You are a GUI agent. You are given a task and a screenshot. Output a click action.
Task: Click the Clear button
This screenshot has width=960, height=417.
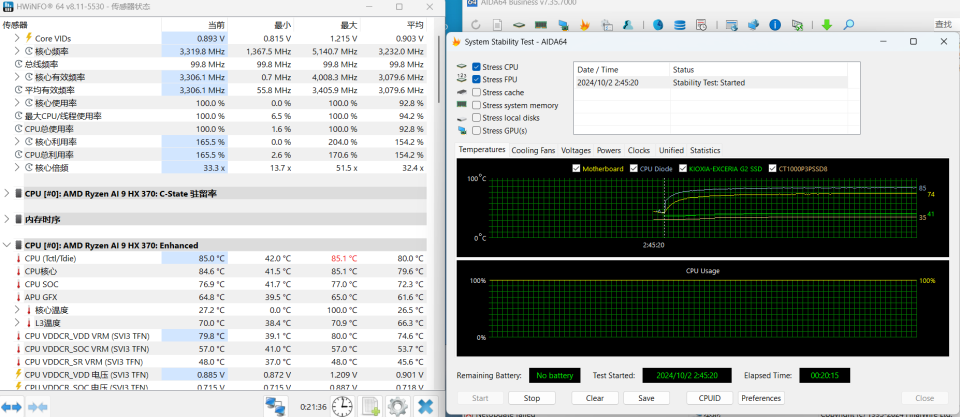(594, 398)
